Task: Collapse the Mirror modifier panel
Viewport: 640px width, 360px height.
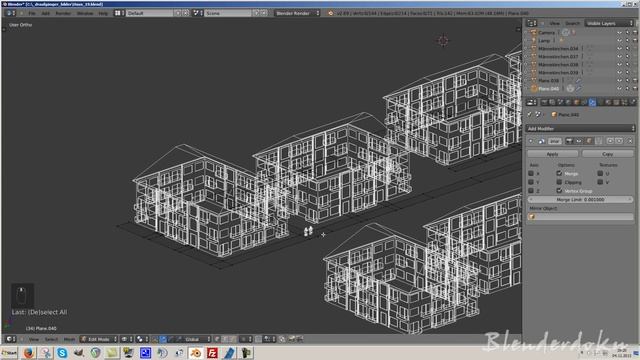Action: (x=531, y=141)
